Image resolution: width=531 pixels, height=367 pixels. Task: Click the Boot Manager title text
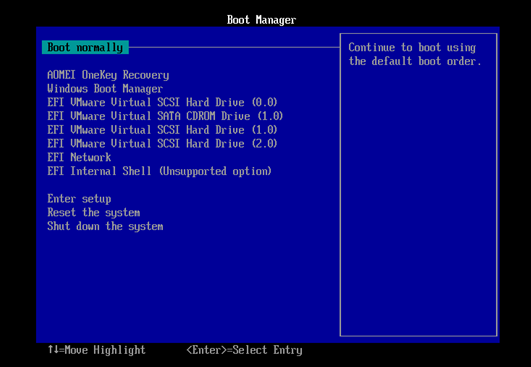pos(261,20)
